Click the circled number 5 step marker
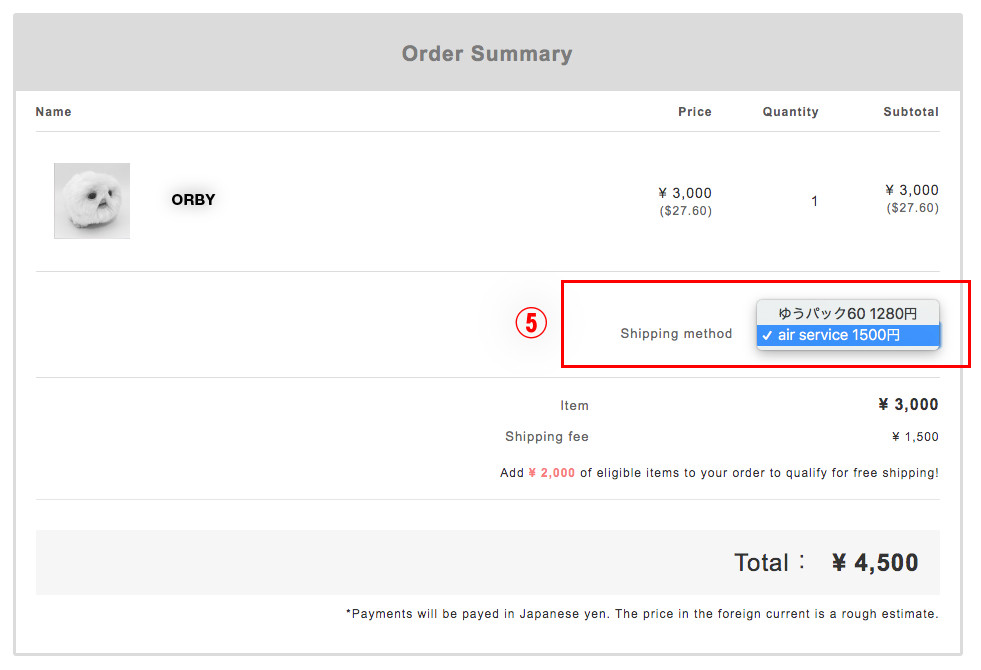Viewport: 981px width, 670px height. click(531, 323)
